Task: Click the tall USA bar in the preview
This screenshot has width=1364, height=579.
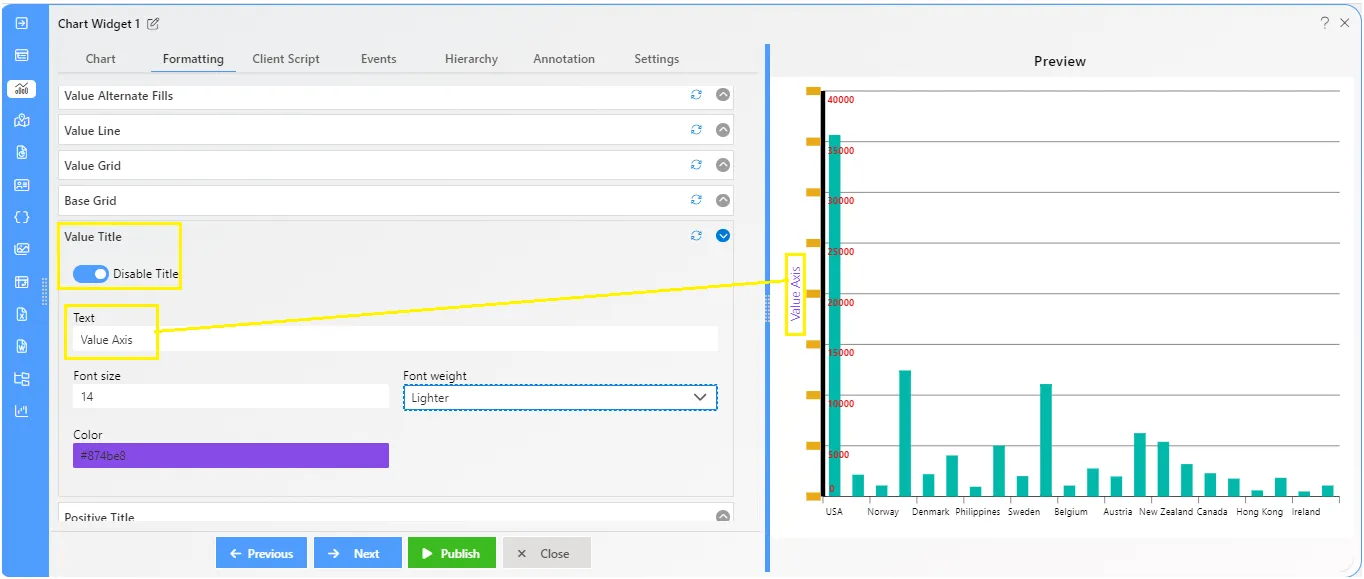Action: click(835, 315)
